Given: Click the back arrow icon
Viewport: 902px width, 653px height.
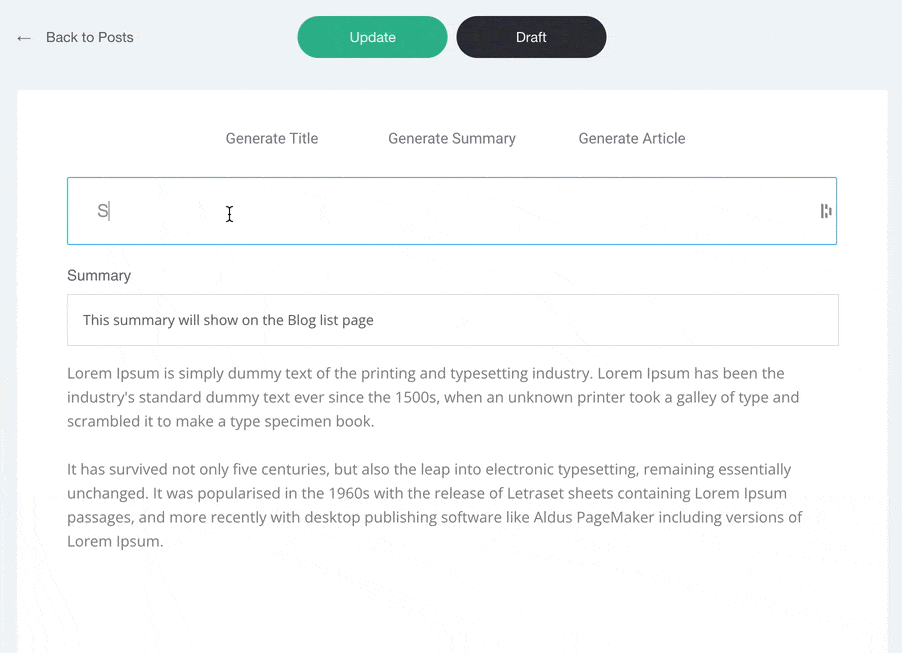Looking at the screenshot, I should (x=23, y=37).
